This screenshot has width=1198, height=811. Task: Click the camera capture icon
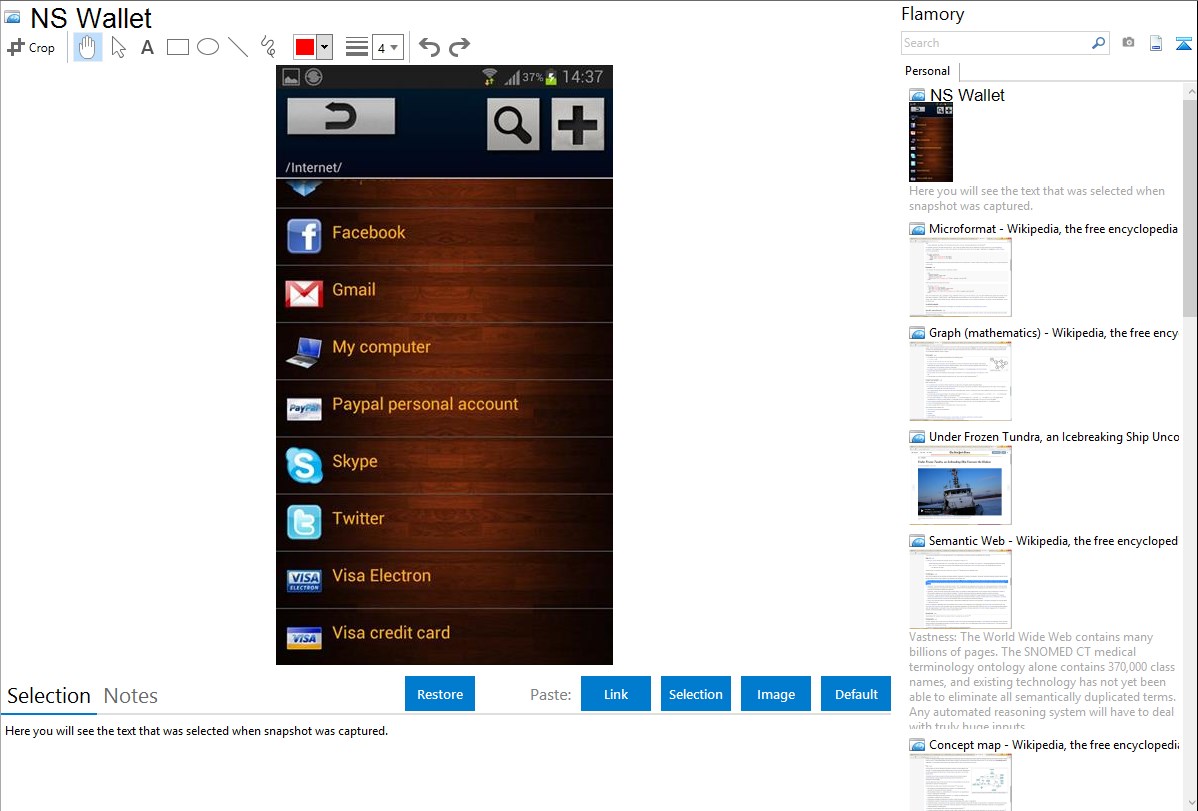click(x=1128, y=43)
